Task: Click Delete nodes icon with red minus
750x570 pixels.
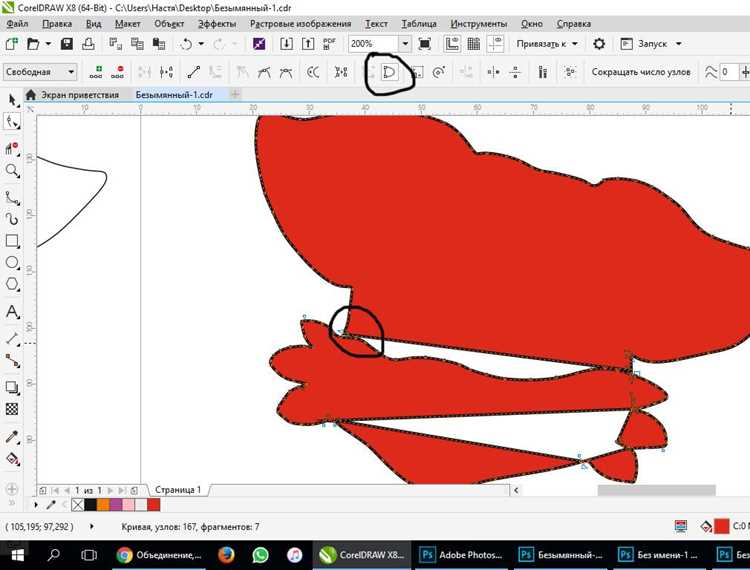Action: tap(118, 72)
